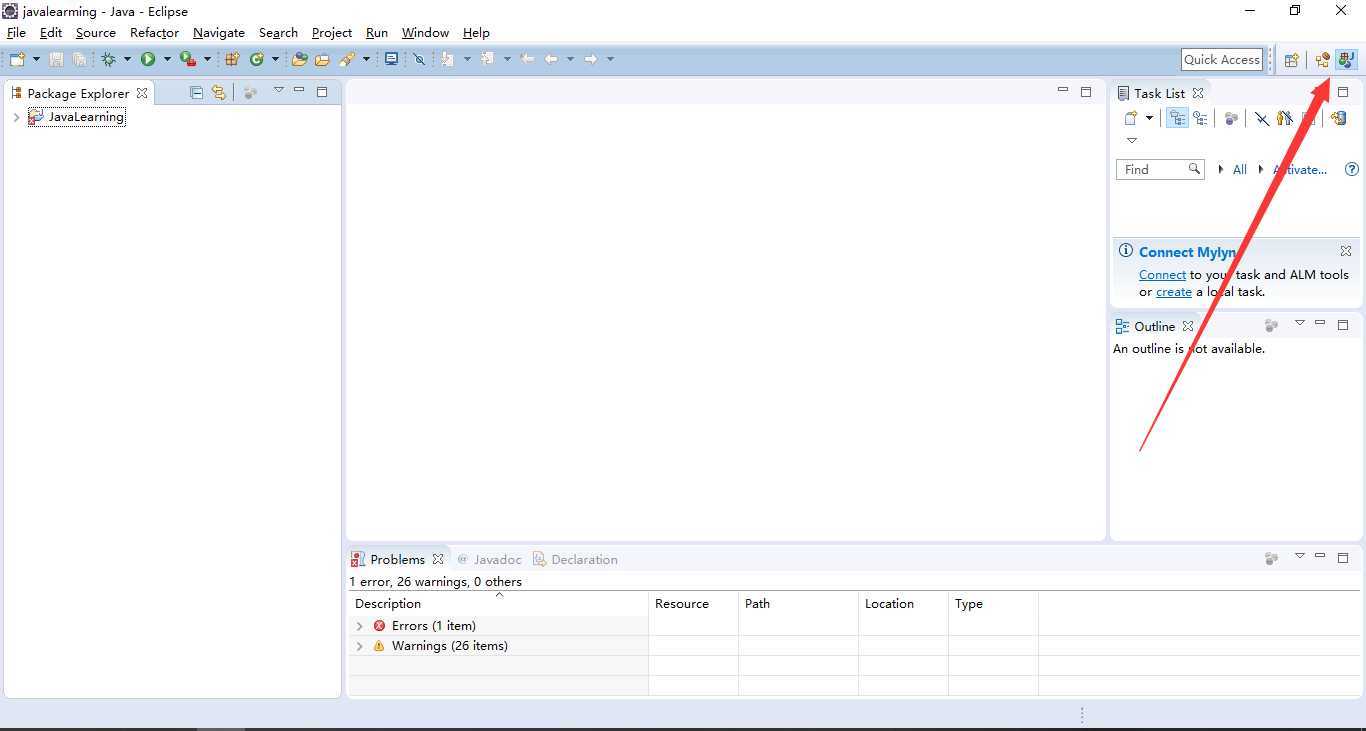This screenshot has height=731, width=1366.
Task: Collapse all in Package Explorer
Action: 196,92
